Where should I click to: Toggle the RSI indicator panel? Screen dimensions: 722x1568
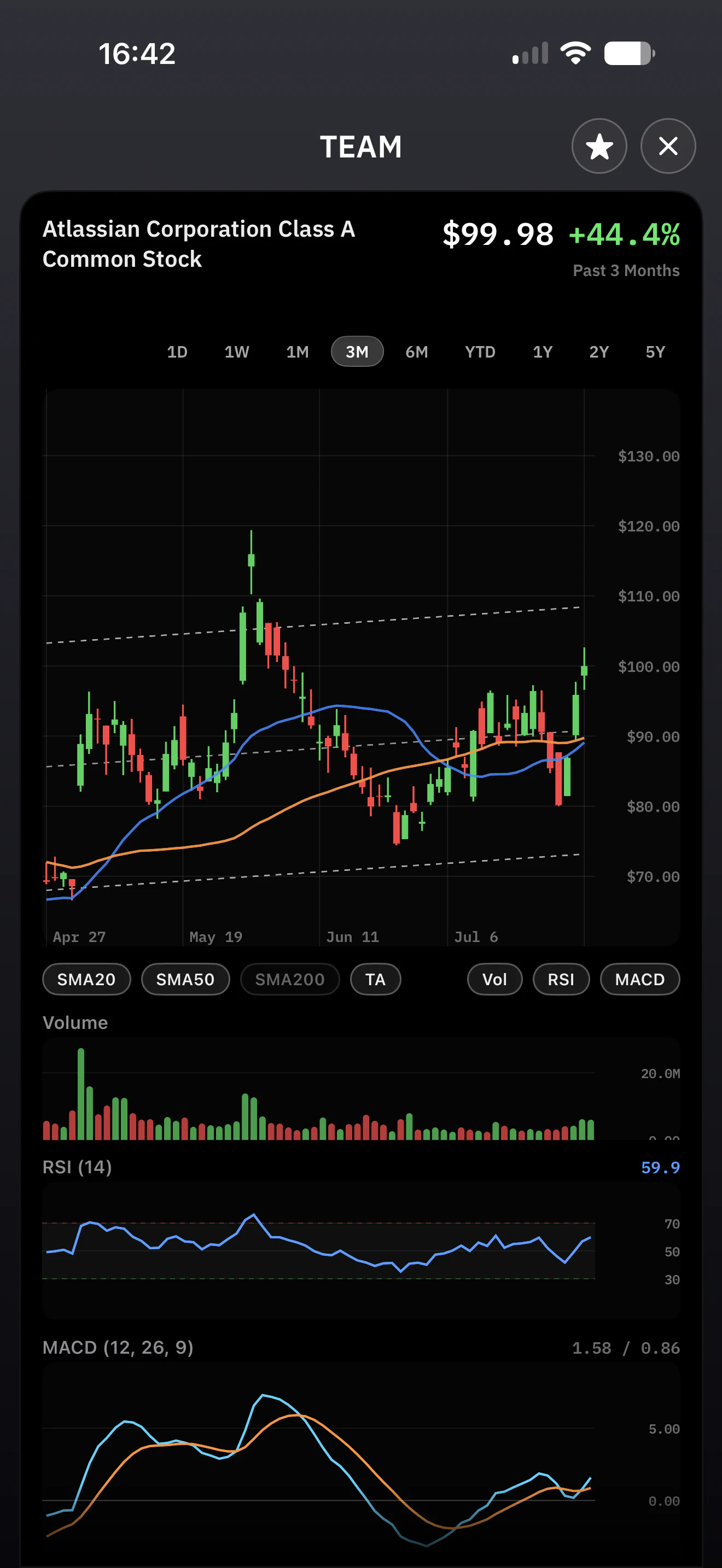click(561, 979)
